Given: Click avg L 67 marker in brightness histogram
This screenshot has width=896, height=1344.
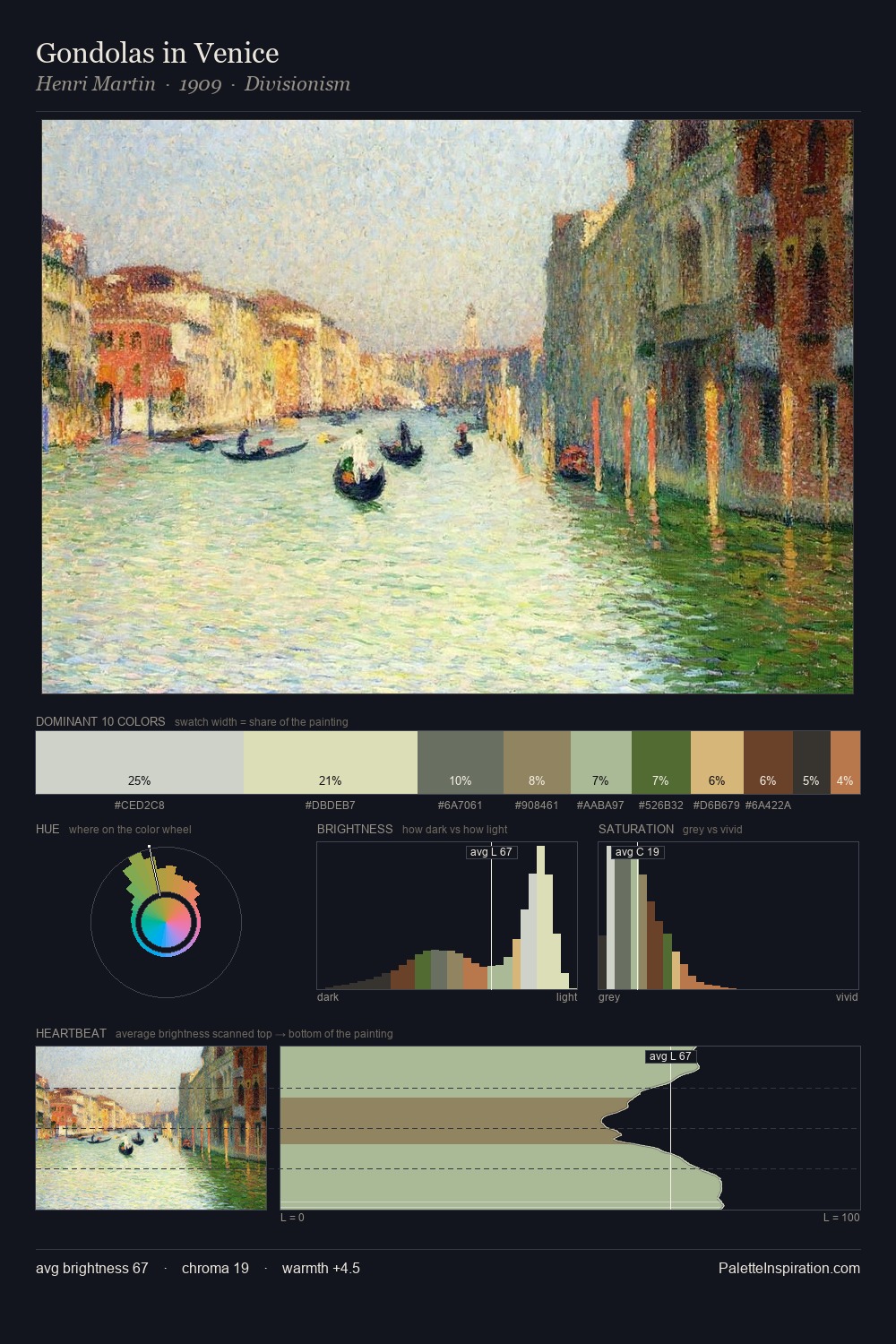Looking at the screenshot, I should [x=491, y=852].
